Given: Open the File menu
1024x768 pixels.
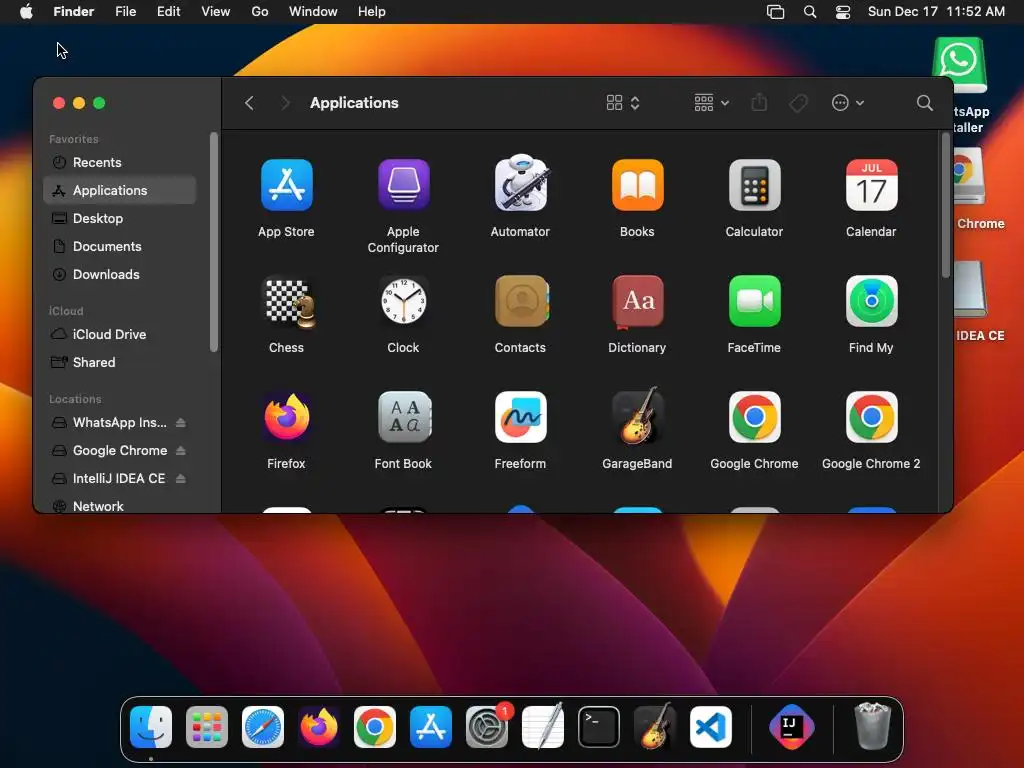Looking at the screenshot, I should 125,12.
